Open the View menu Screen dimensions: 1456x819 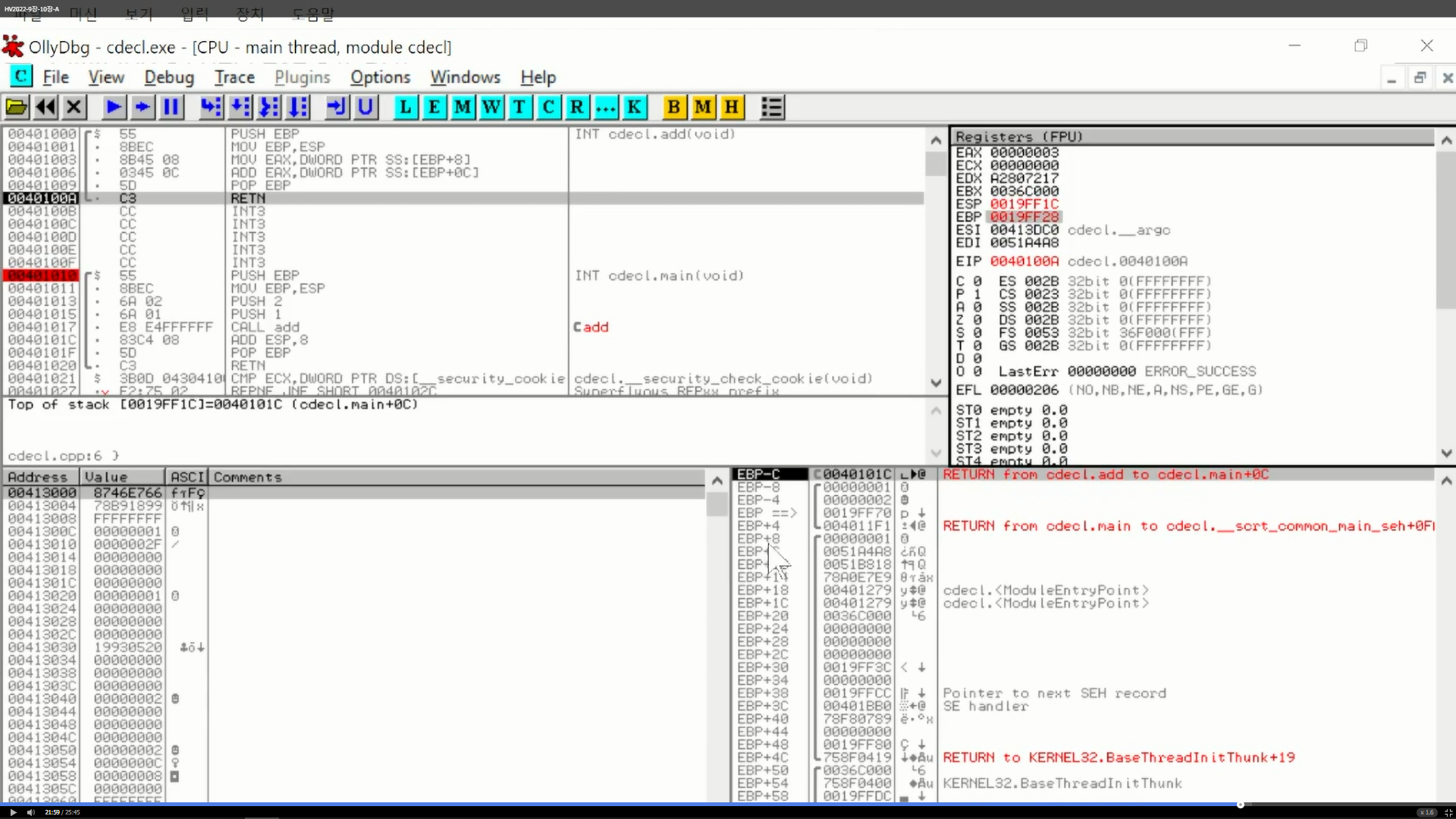(106, 77)
